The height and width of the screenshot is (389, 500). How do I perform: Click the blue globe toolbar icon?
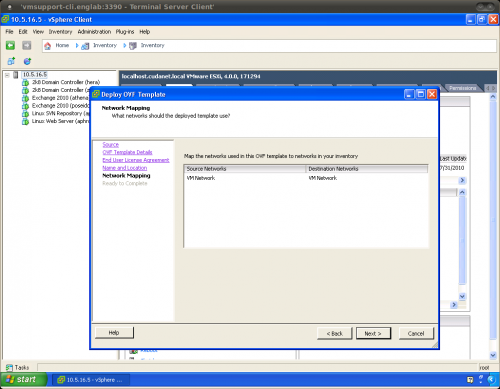tap(27, 61)
